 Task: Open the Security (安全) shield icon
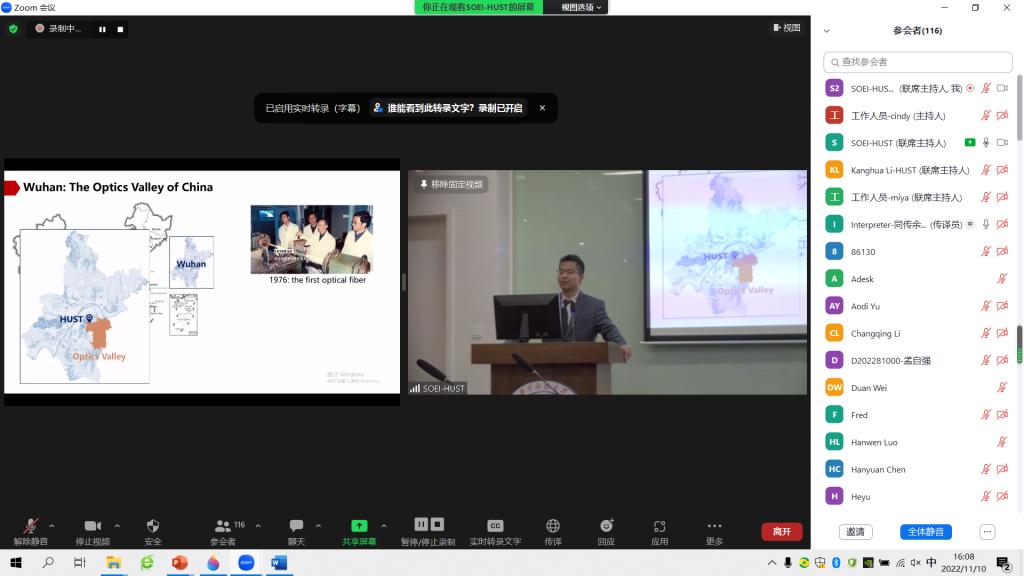[x=153, y=526]
